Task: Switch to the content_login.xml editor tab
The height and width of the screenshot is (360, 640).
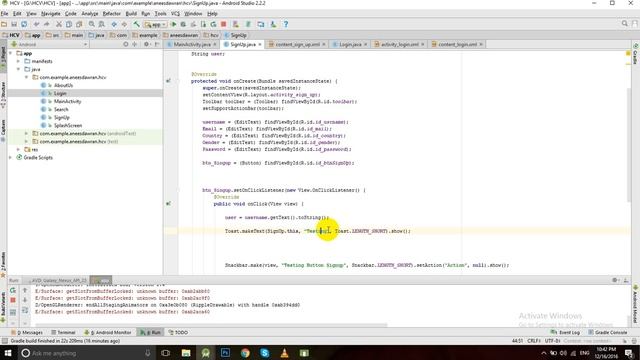Action: [457, 44]
